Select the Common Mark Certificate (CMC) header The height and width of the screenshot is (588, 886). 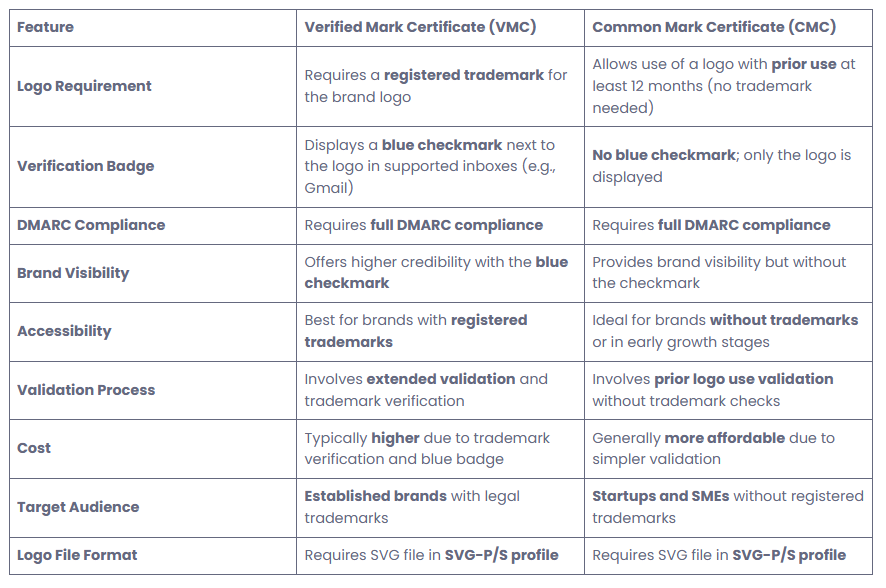tap(714, 27)
